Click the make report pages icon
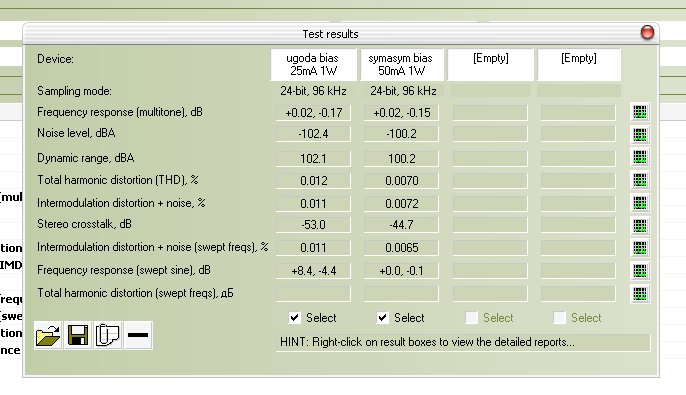The height and width of the screenshot is (395, 686). click(x=108, y=336)
